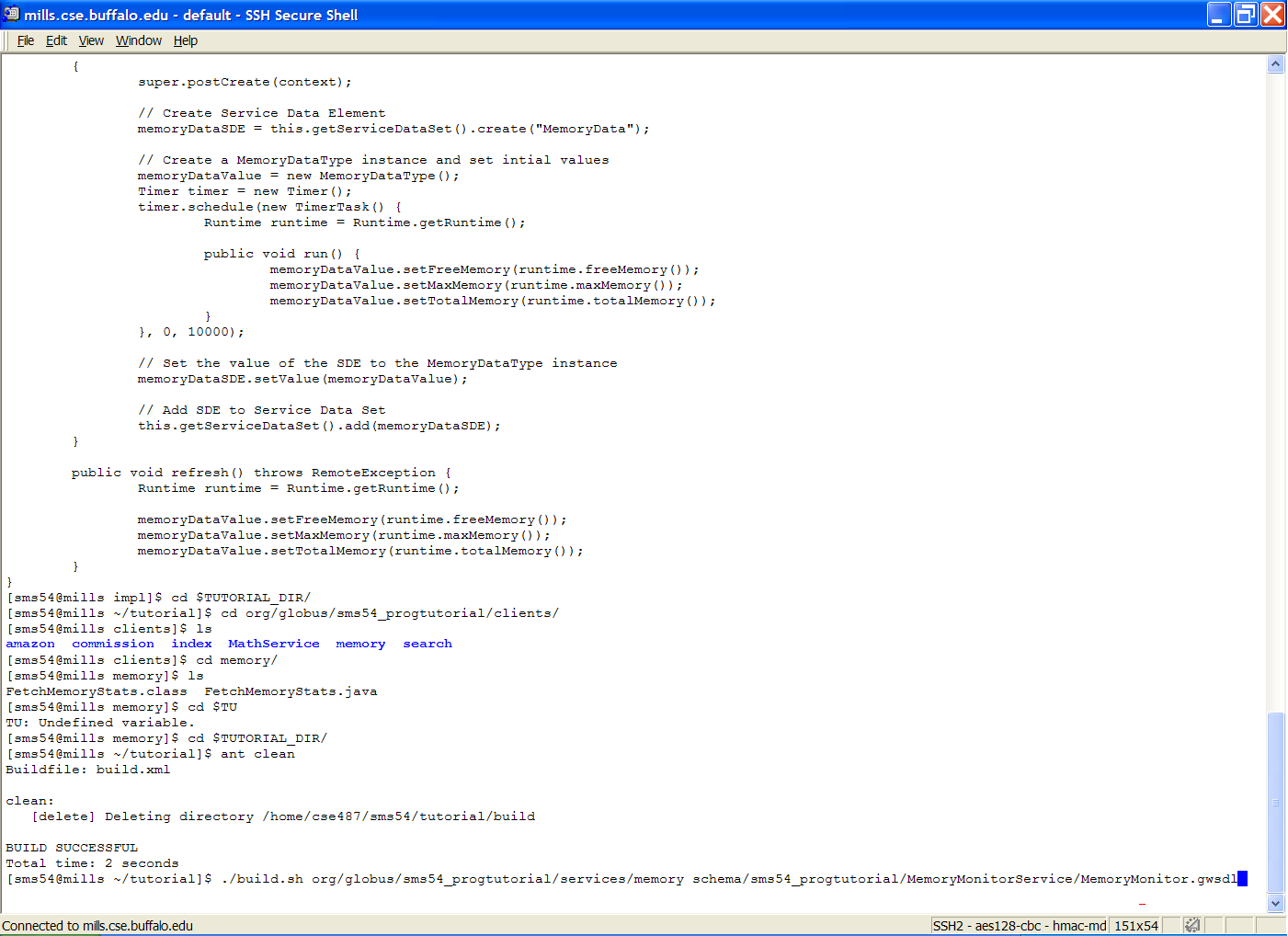Open the Edit menu
The height and width of the screenshot is (936, 1288).
pyautogui.click(x=56, y=40)
